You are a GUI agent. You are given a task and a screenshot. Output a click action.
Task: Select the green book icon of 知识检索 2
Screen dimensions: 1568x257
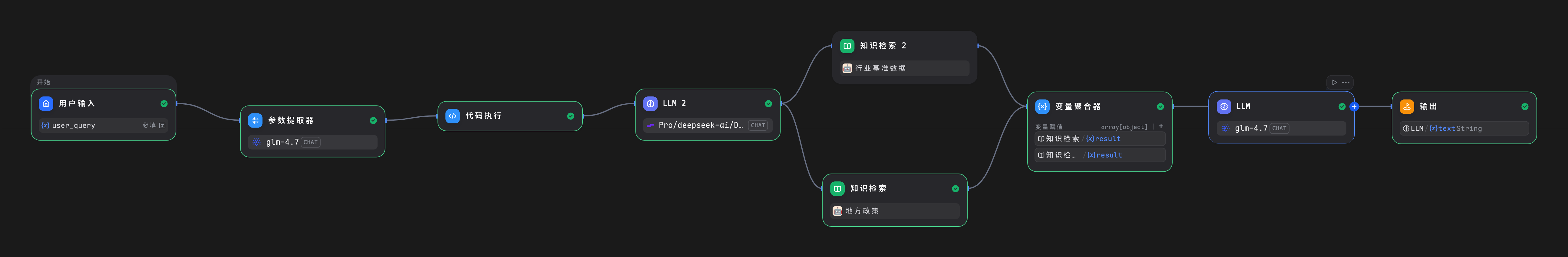(847, 46)
